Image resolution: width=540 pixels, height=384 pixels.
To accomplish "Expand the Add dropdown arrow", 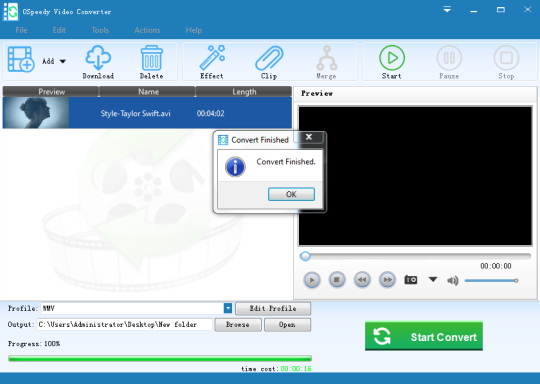I will pos(63,61).
